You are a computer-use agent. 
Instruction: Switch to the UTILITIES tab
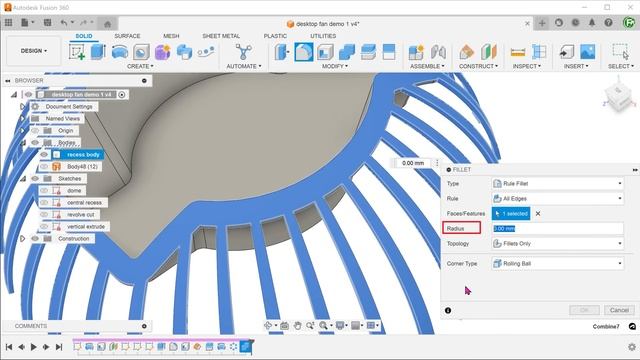(x=323, y=36)
